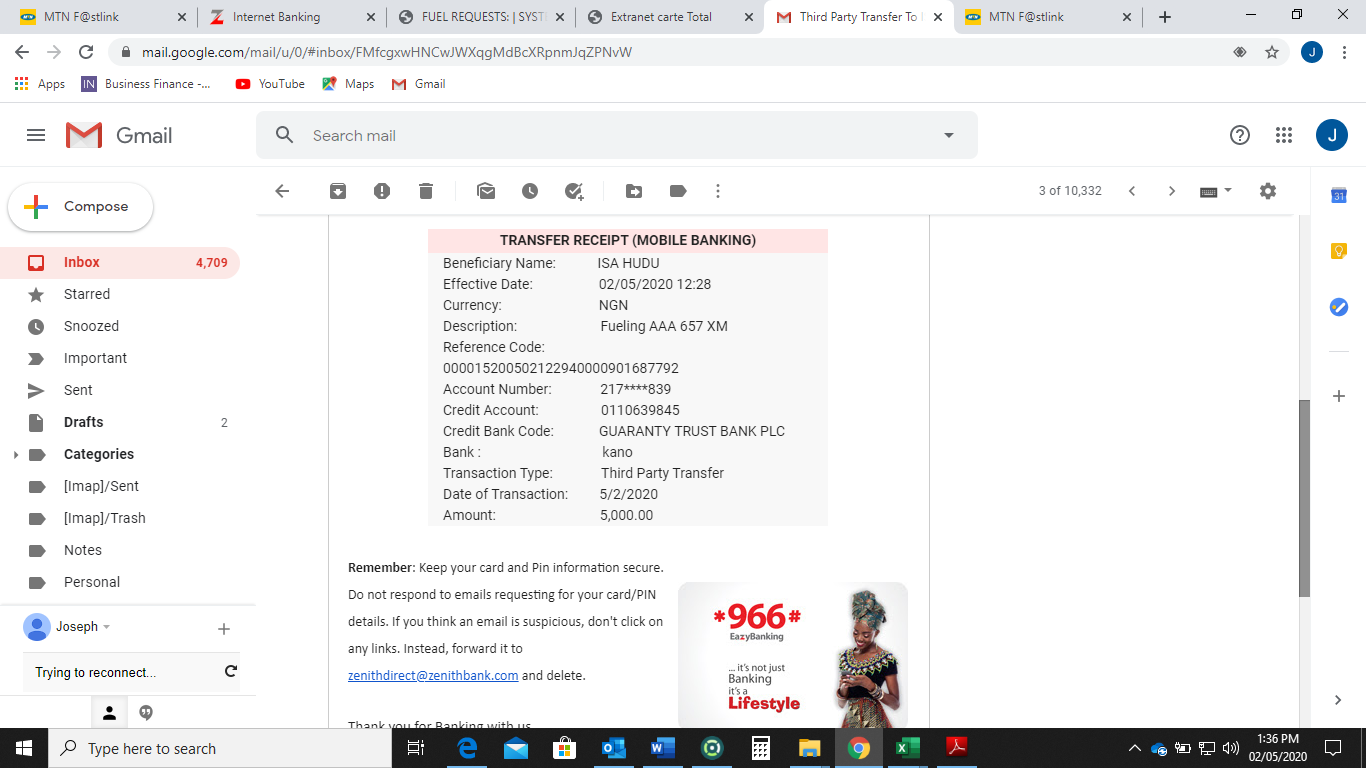The image size is (1366, 768).
Task: Open YouTube bookmark
Action: 270,84
